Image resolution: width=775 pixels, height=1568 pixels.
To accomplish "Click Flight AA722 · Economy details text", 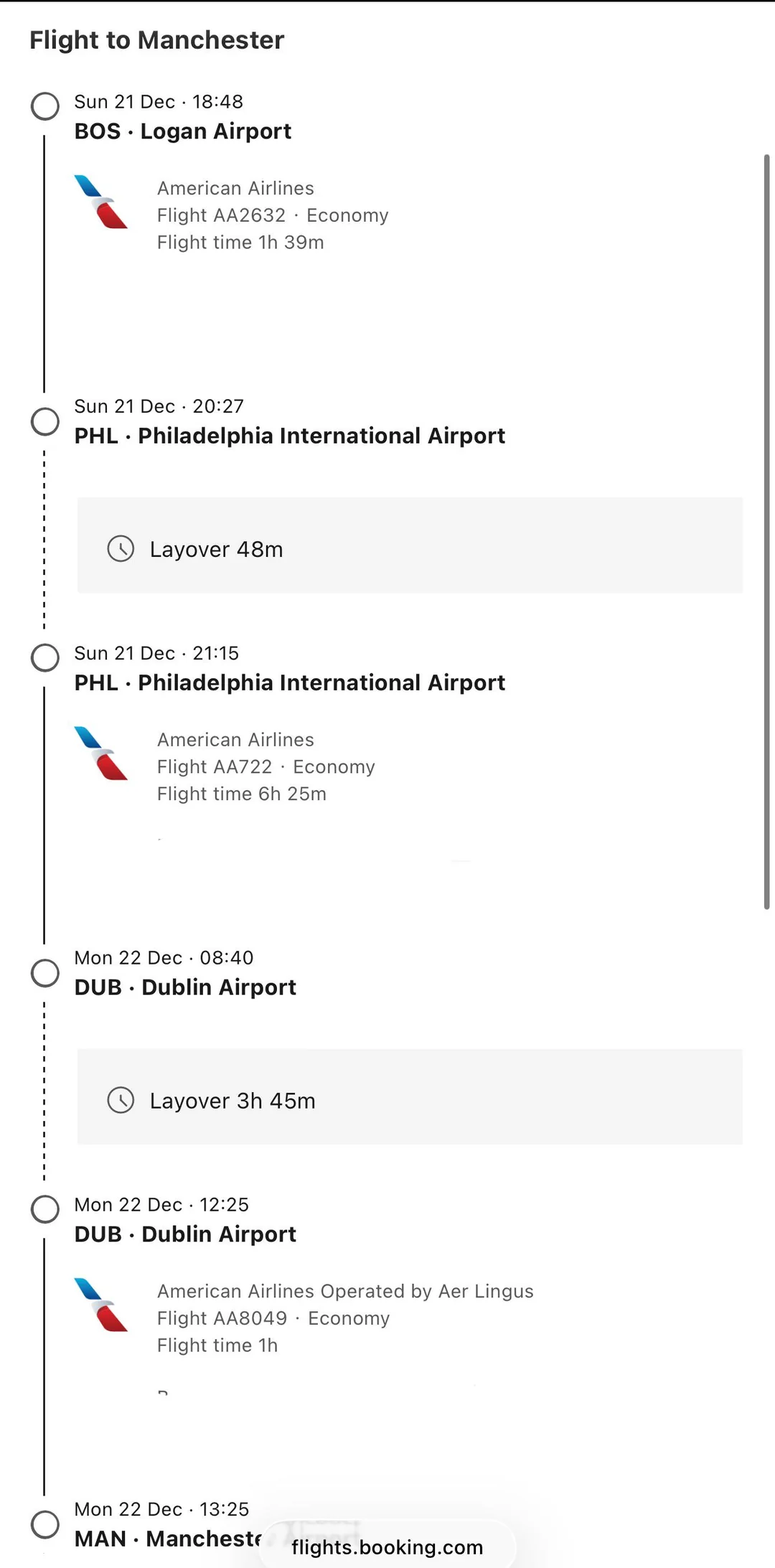I will (x=266, y=767).
